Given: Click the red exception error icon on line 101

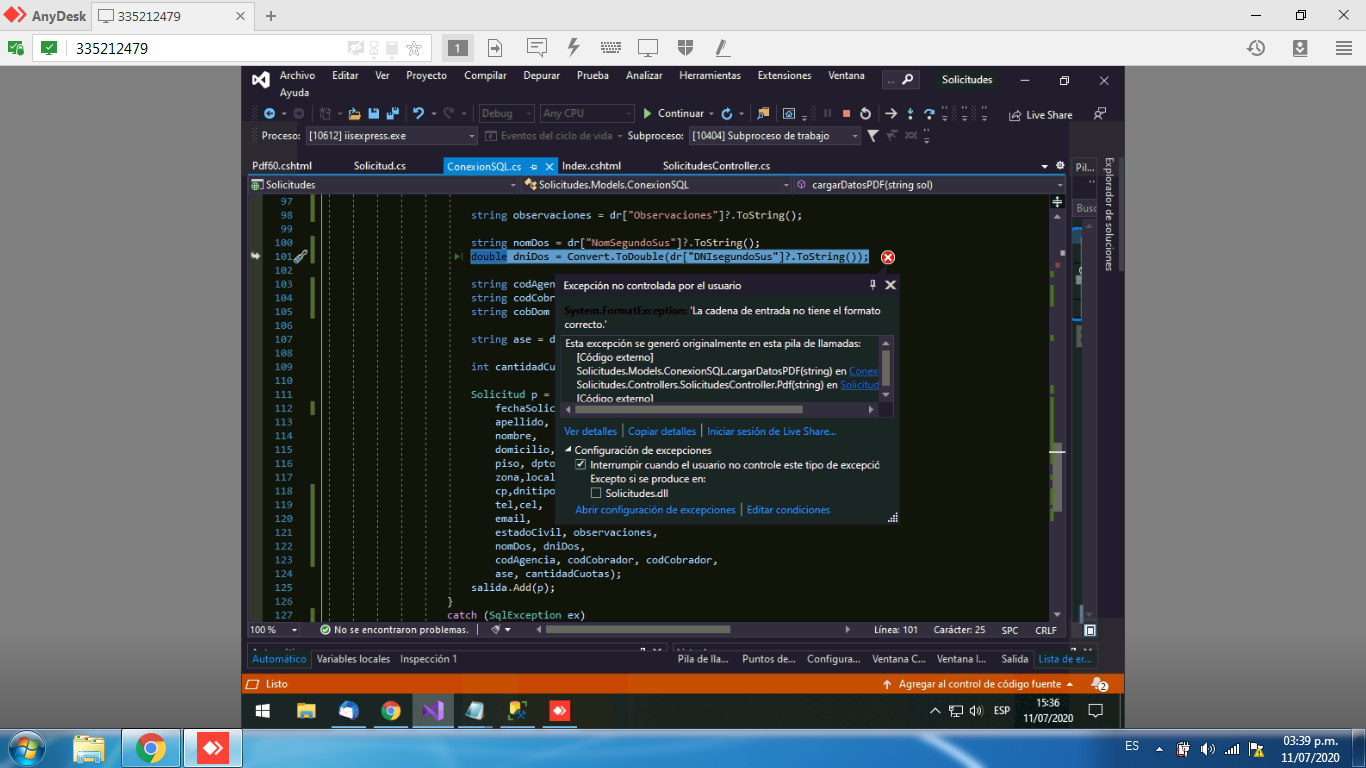Looking at the screenshot, I should pyautogui.click(x=888, y=257).
